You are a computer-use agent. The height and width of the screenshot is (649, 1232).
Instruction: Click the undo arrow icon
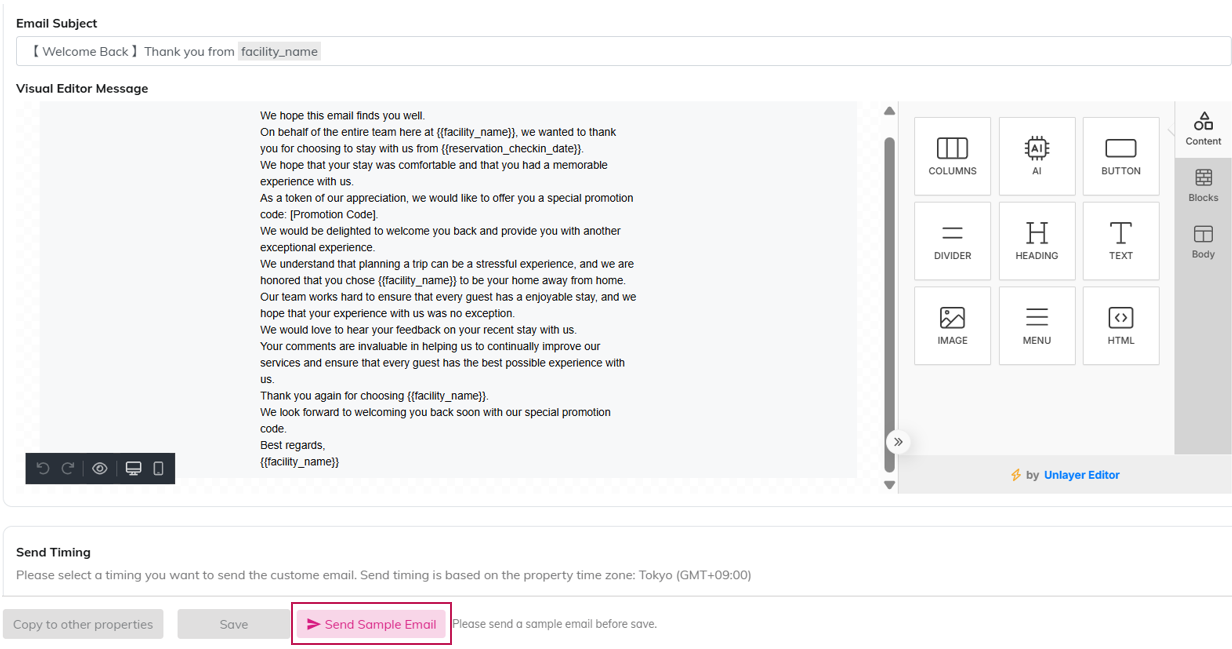pyautogui.click(x=43, y=468)
